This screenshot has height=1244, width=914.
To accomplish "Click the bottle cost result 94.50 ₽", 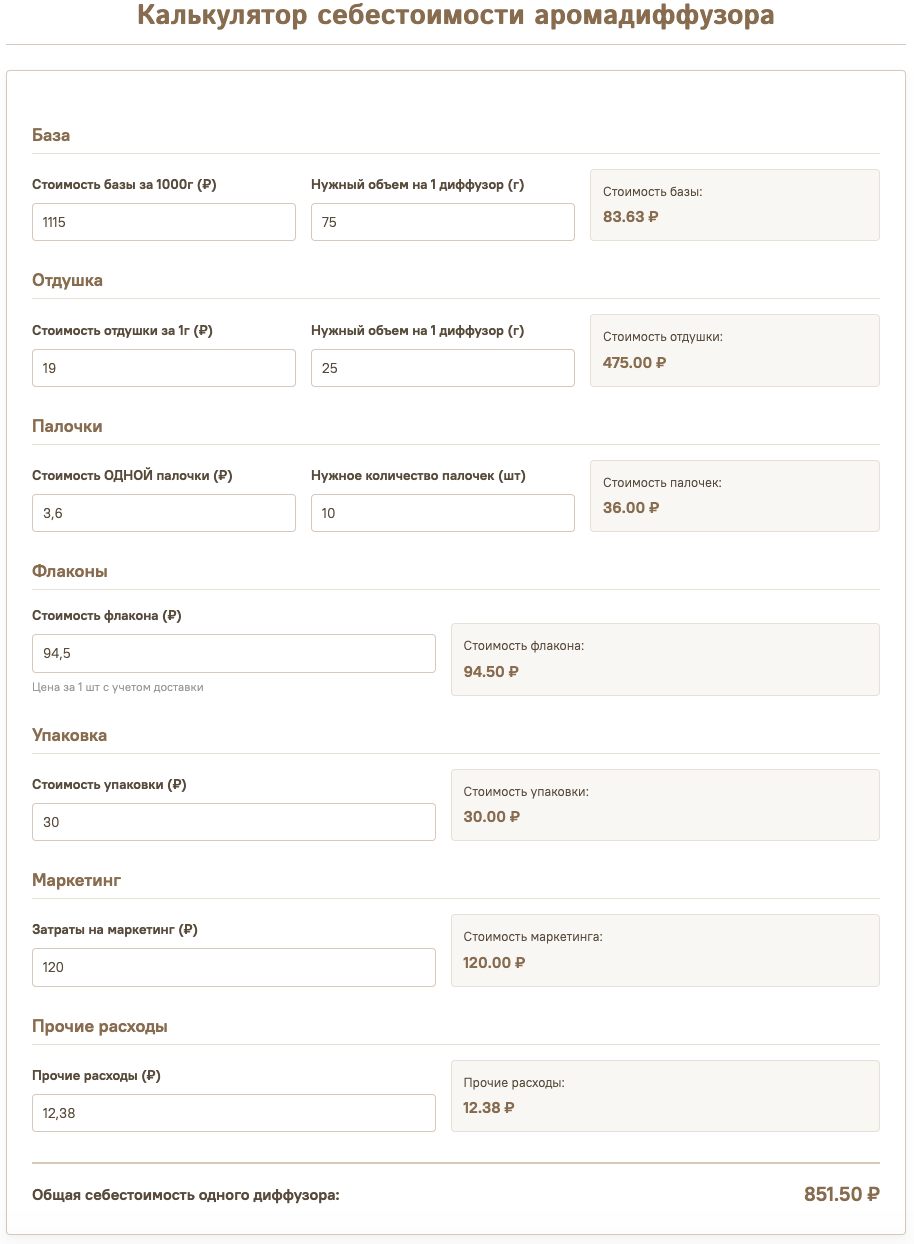I will (x=491, y=671).
